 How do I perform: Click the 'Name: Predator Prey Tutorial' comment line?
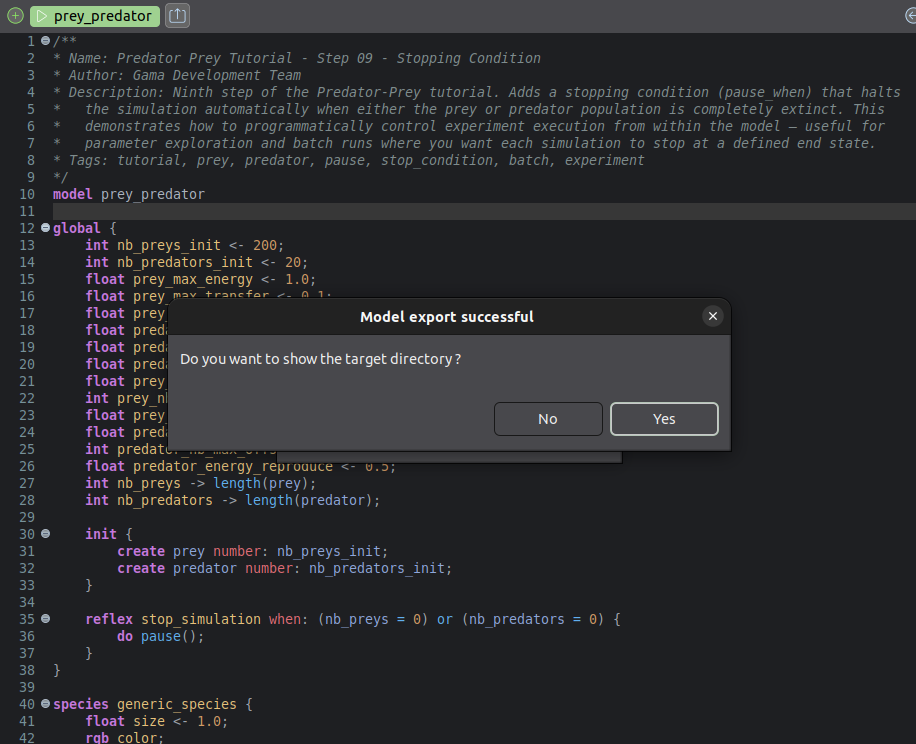pyautogui.click(x=297, y=58)
